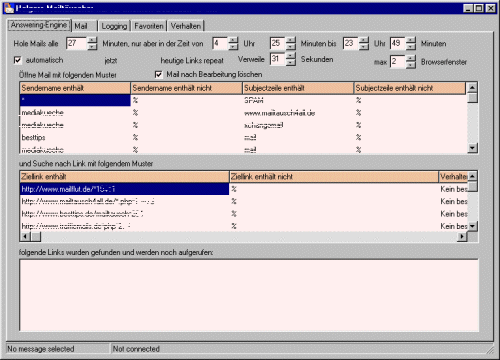500x360 pixels.
Task: Maximize the window
Action: [x=479, y=8]
